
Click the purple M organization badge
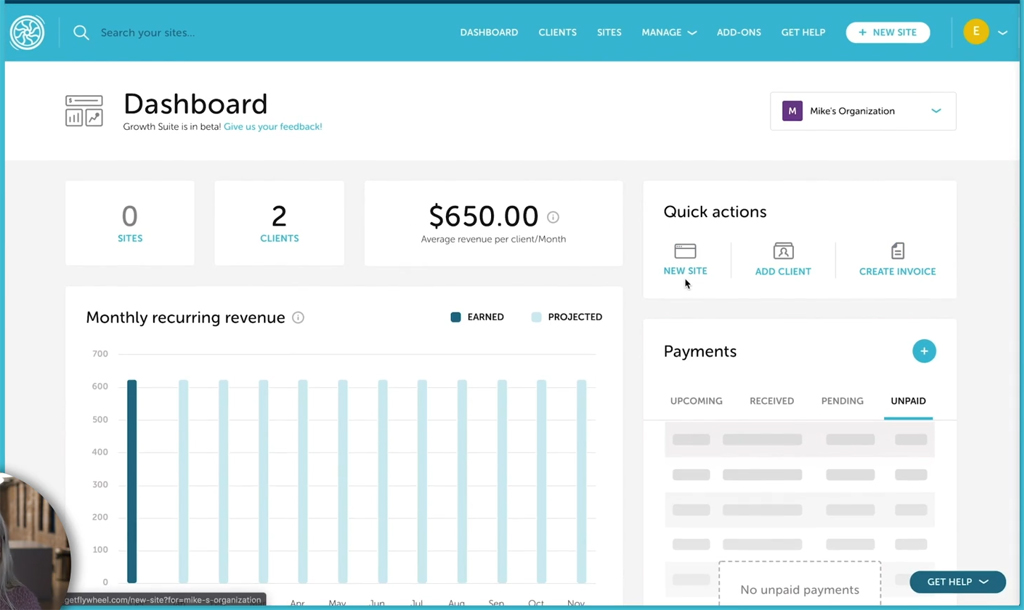tap(792, 111)
